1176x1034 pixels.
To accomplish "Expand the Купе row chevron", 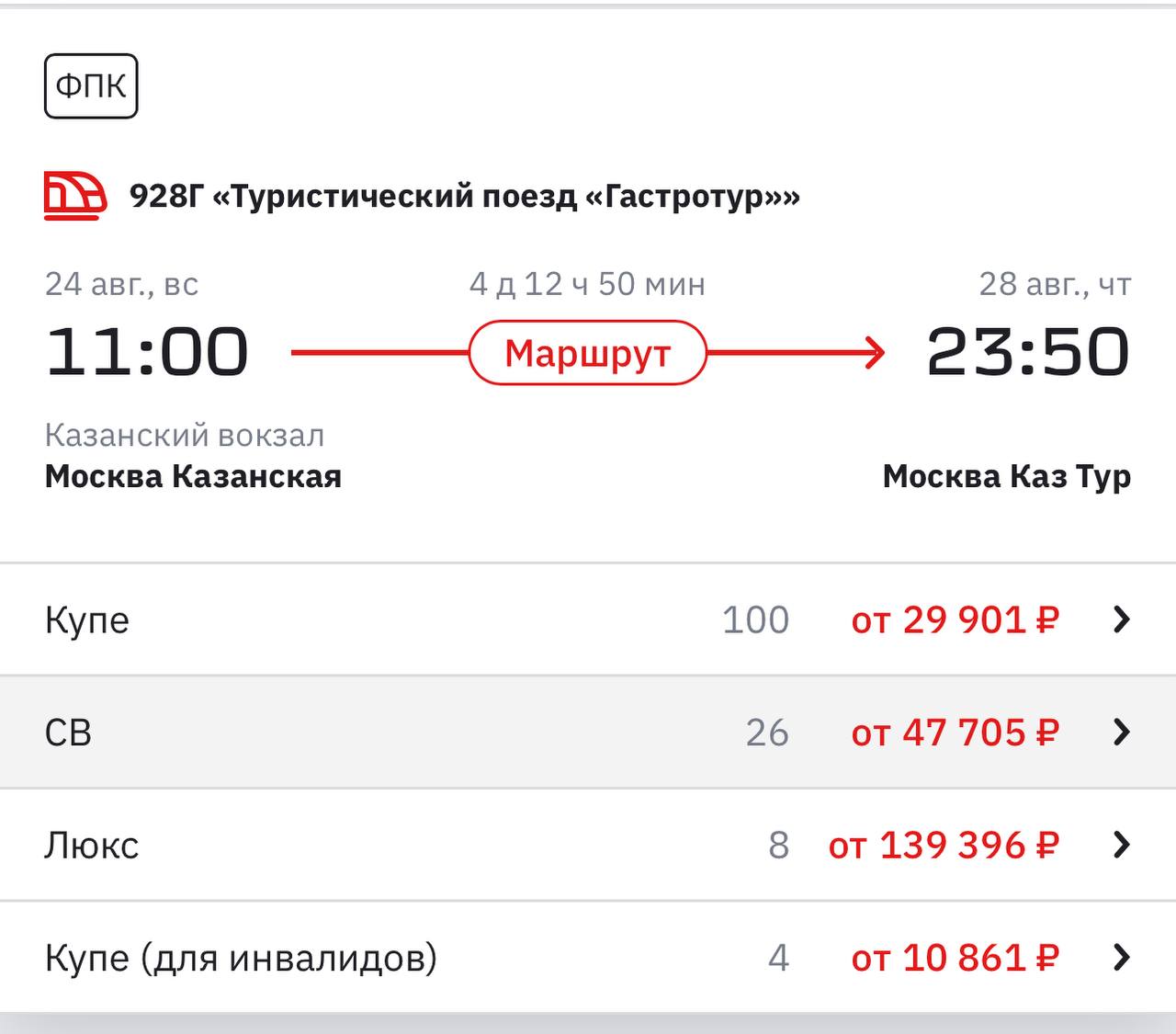I will tap(1121, 620).
